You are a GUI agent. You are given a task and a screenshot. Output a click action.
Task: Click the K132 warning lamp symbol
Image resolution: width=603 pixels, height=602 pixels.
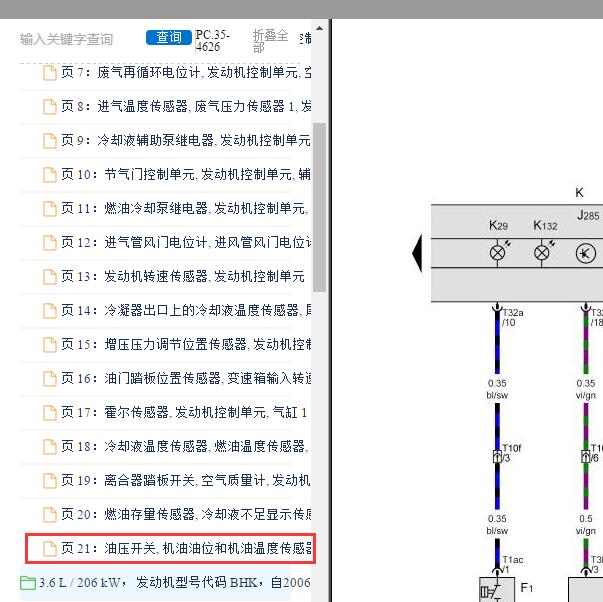[544, 252]
